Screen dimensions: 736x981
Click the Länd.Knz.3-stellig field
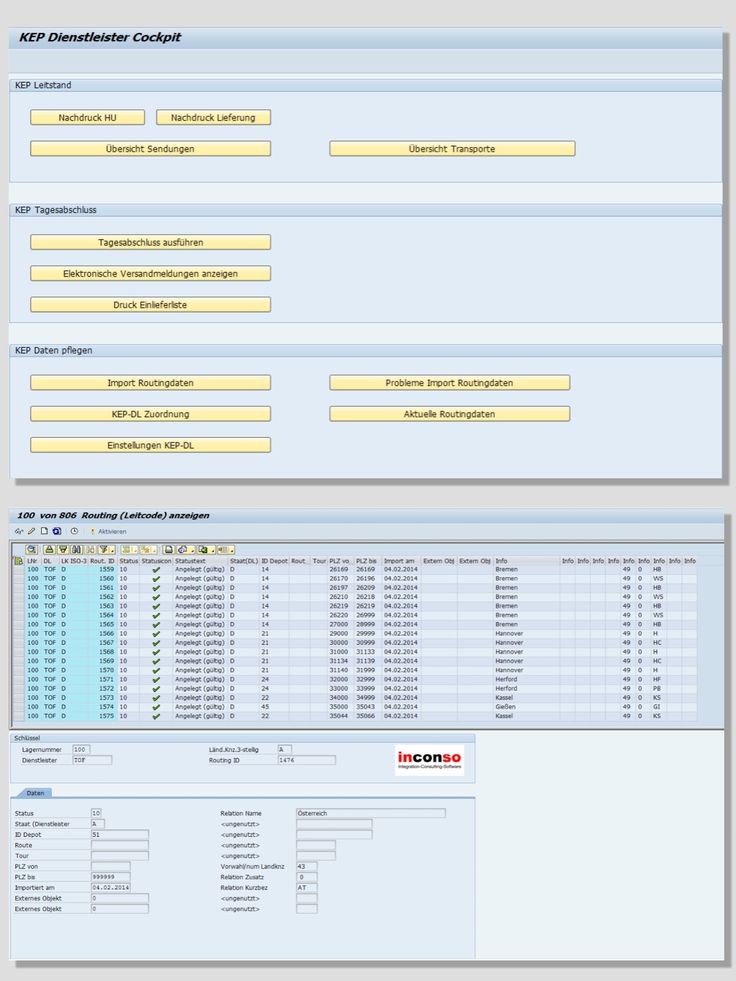click(285, 749)
